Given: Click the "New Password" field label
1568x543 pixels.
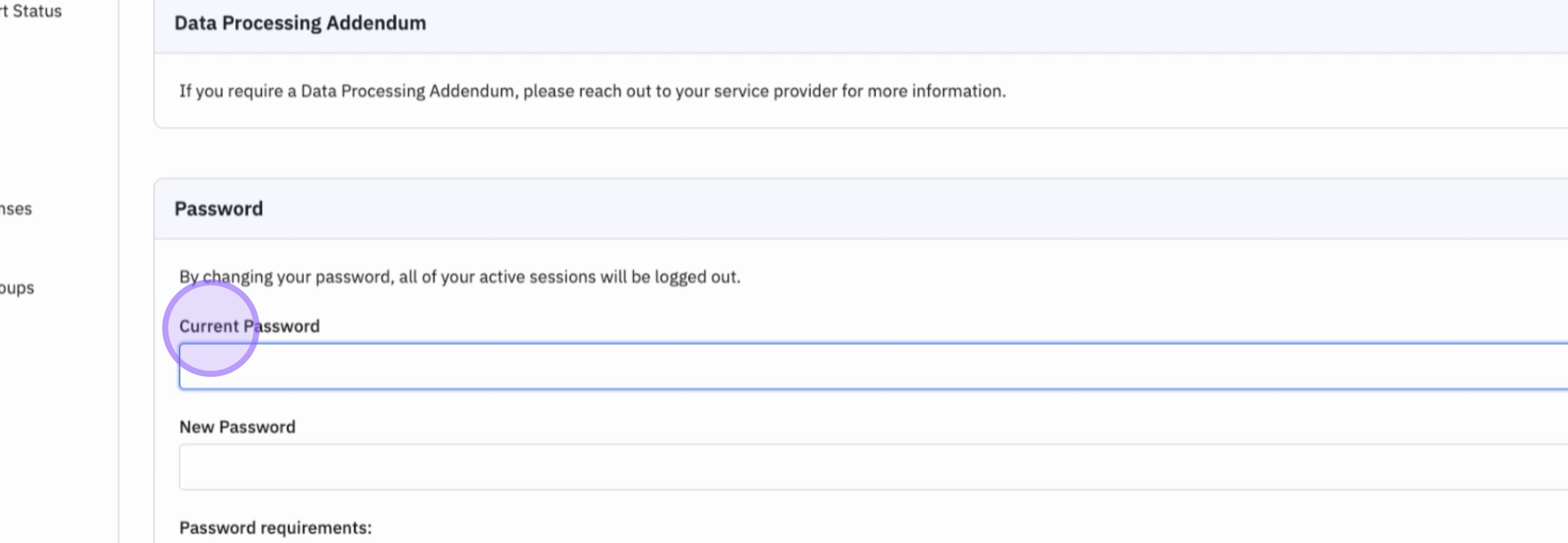Looking at the screenshot, I should pyautogui.click(x=237, y=427).
